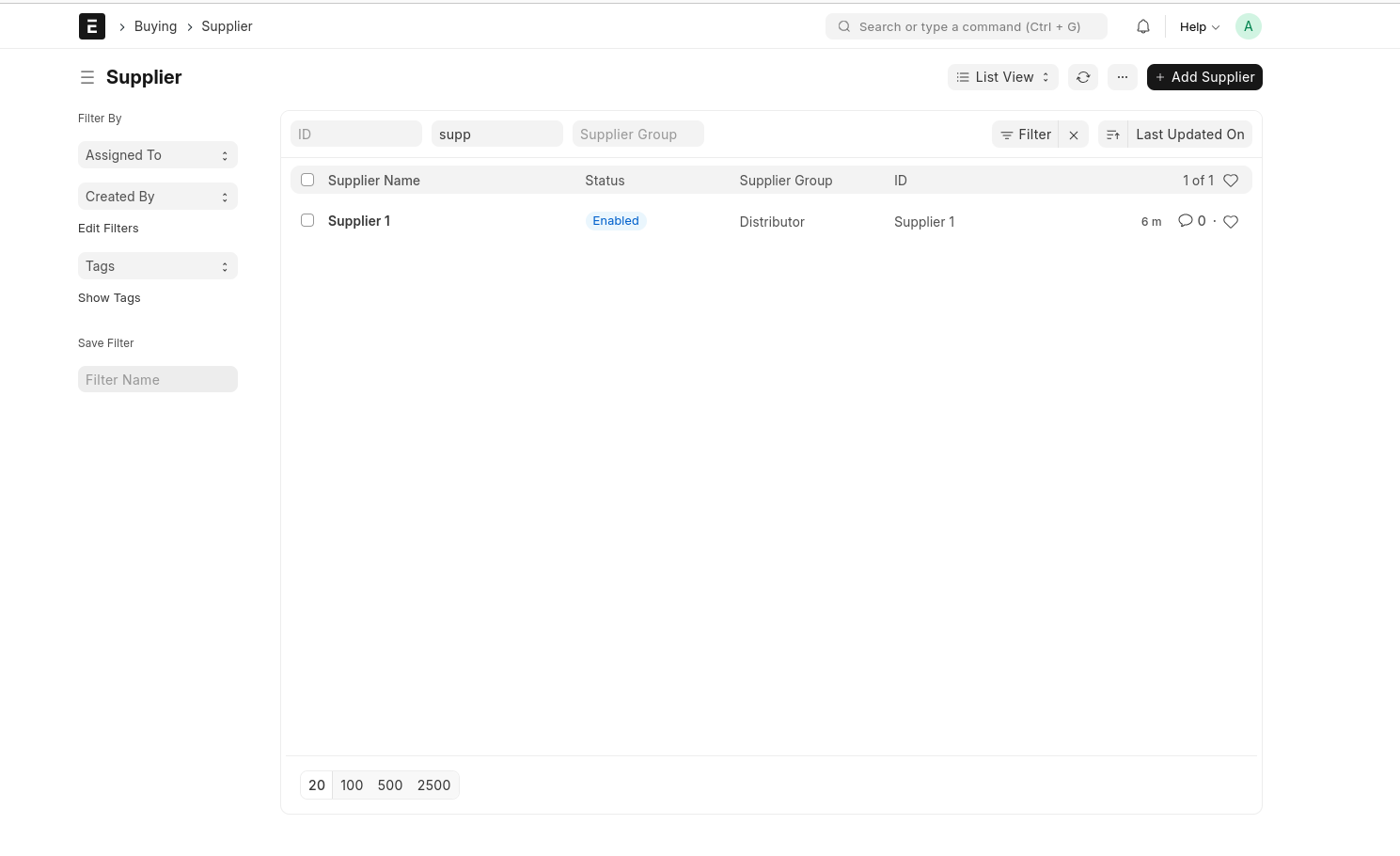This screenshot has height=856, width=1400.
Task: Open the three-dots more options menu
Action: [1122, 77]
